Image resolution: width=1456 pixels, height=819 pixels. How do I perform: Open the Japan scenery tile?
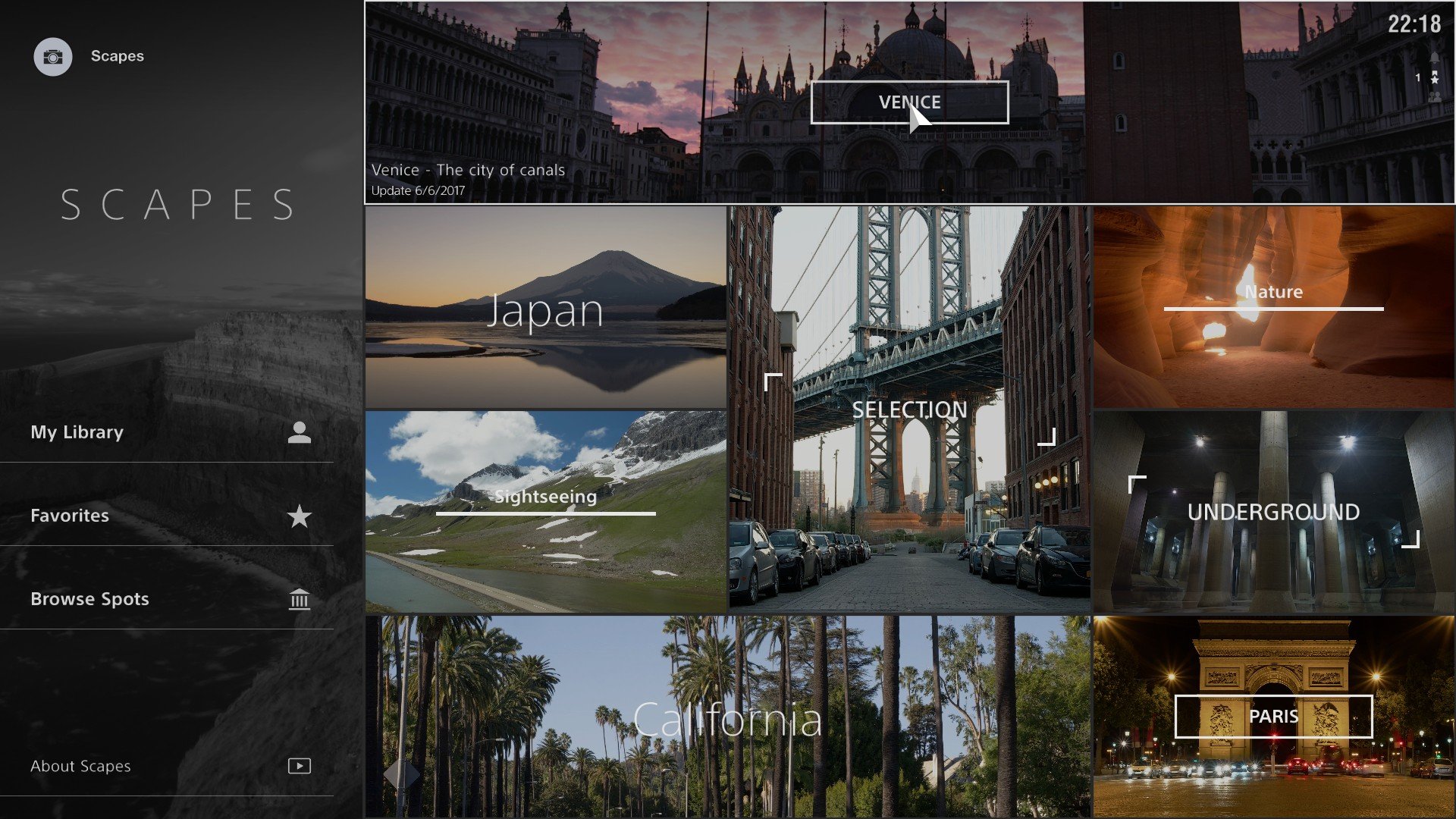544,306
